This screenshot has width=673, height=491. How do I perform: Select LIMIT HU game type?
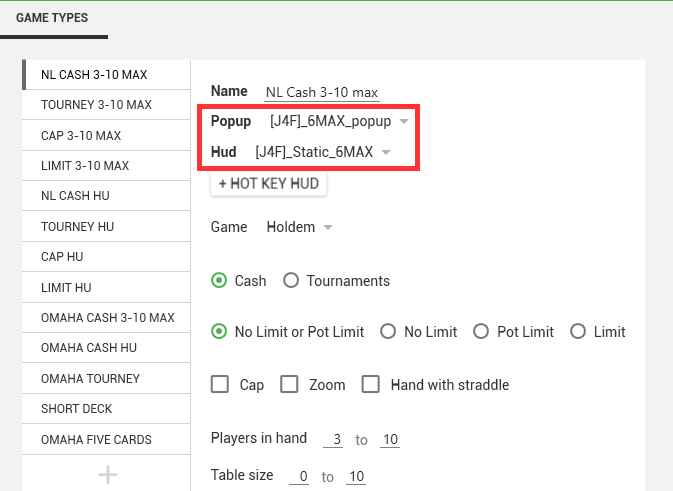(x=106, y=288)
